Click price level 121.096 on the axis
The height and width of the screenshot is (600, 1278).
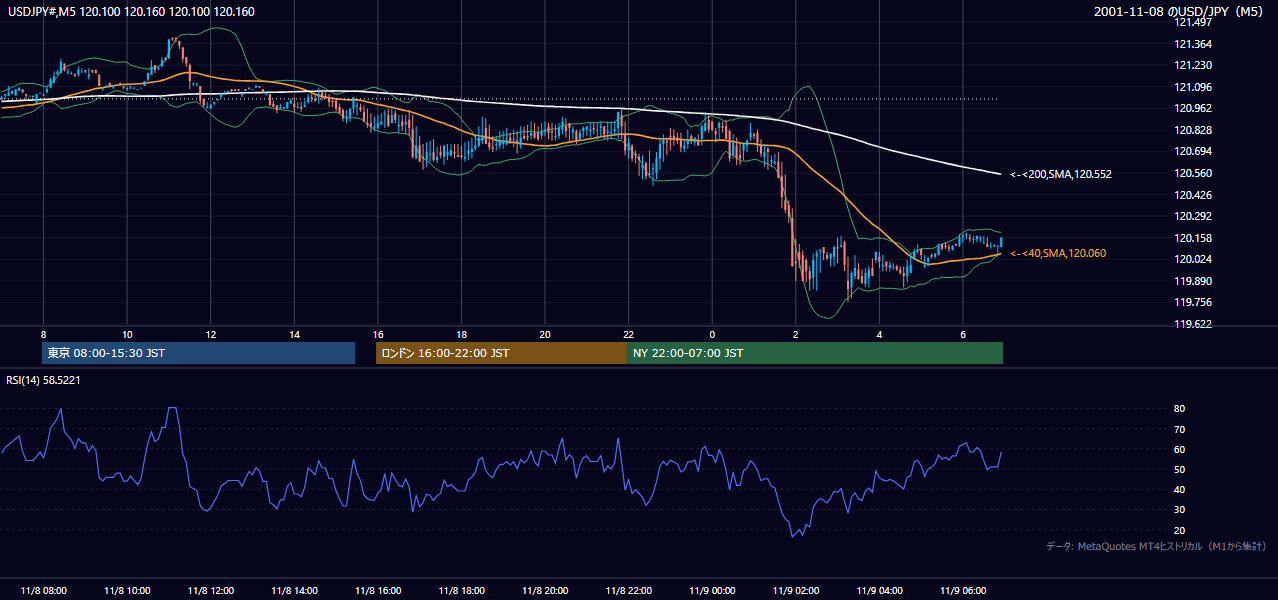1191,87
